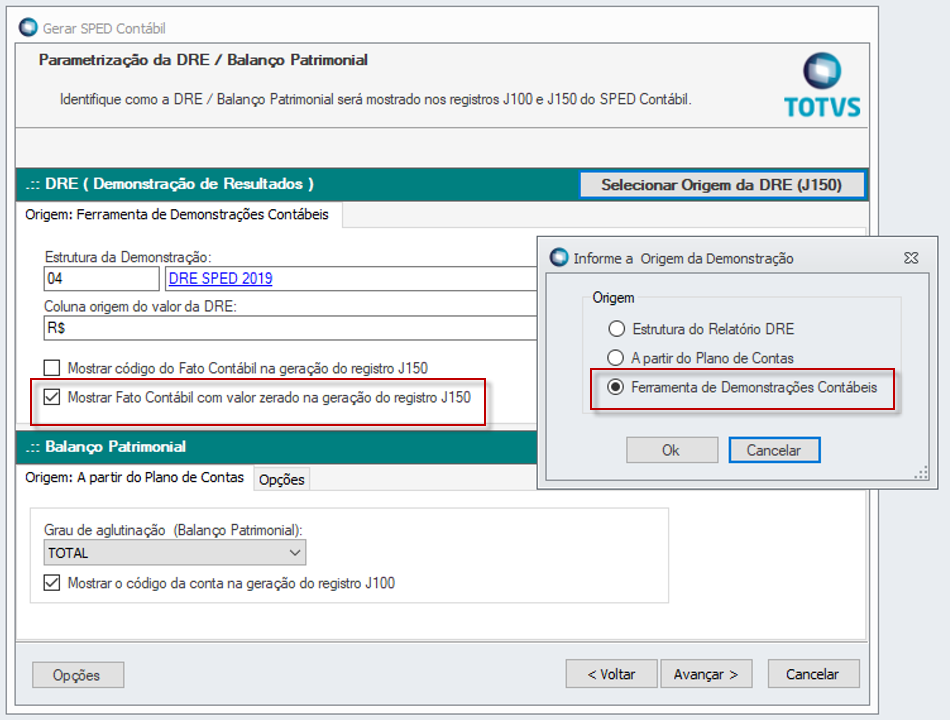950x720 pixels.
Task: Click the Identifique como a DRE description text
Action: [375, 99]
